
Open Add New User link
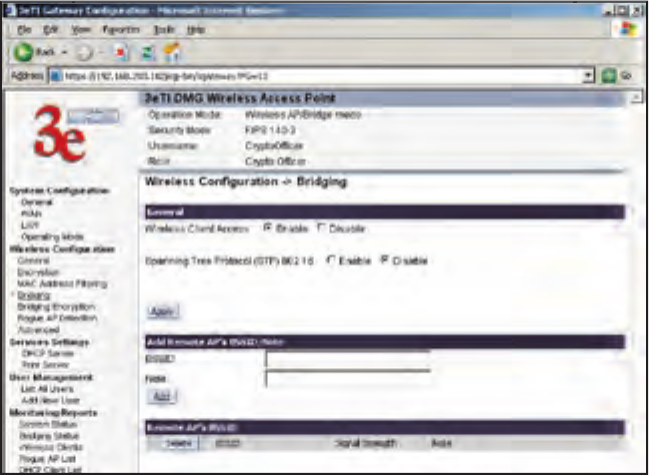point(50,401)
